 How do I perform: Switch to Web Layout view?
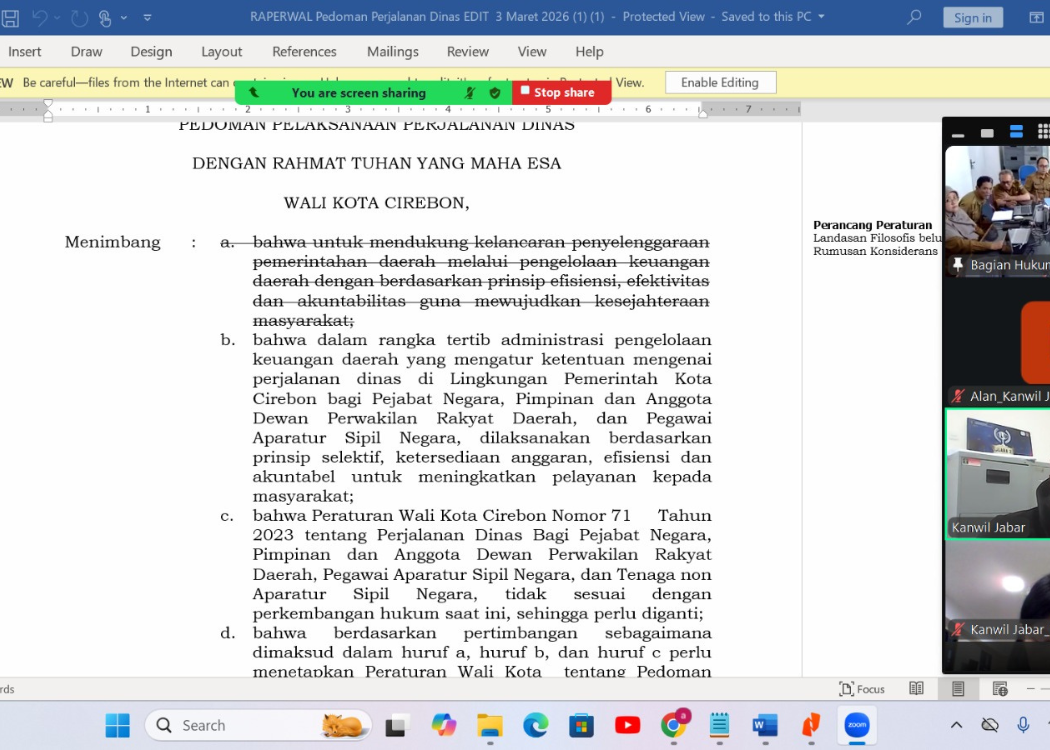coord(1000,689)
